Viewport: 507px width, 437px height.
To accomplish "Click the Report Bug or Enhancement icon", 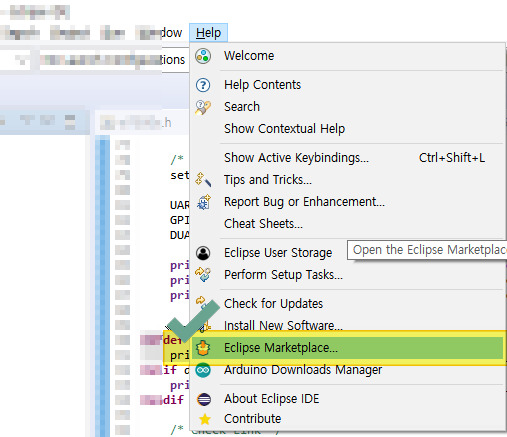I will coord(204,202).
